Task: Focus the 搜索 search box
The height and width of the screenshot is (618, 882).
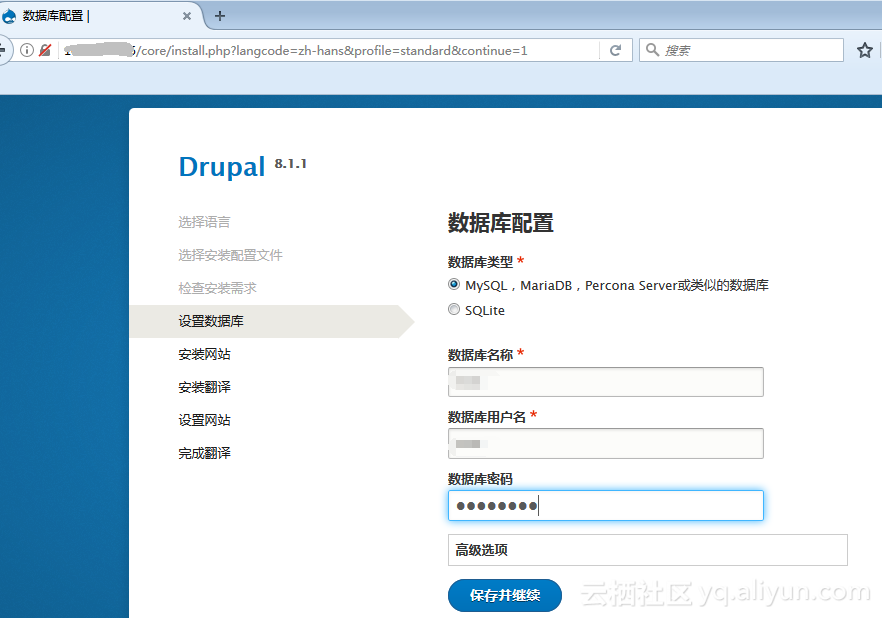Action: click(741, 50)
